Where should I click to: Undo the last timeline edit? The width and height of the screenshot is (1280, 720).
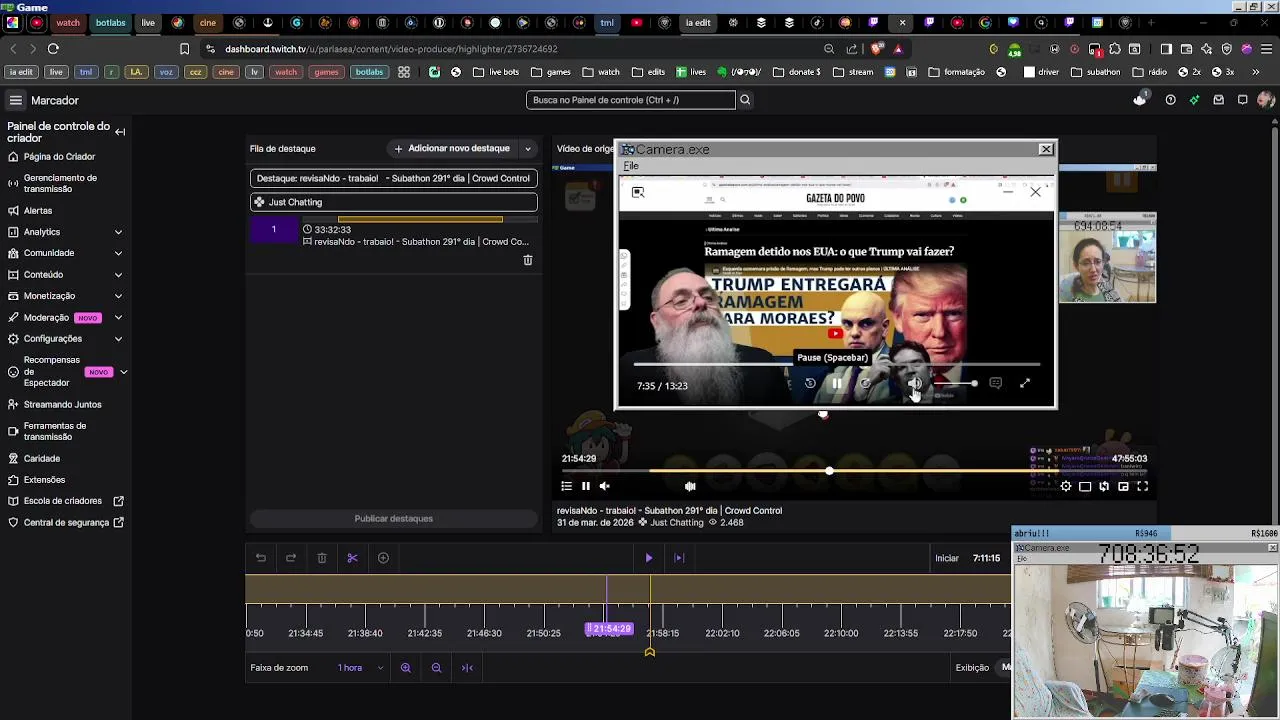pos(261,558)
